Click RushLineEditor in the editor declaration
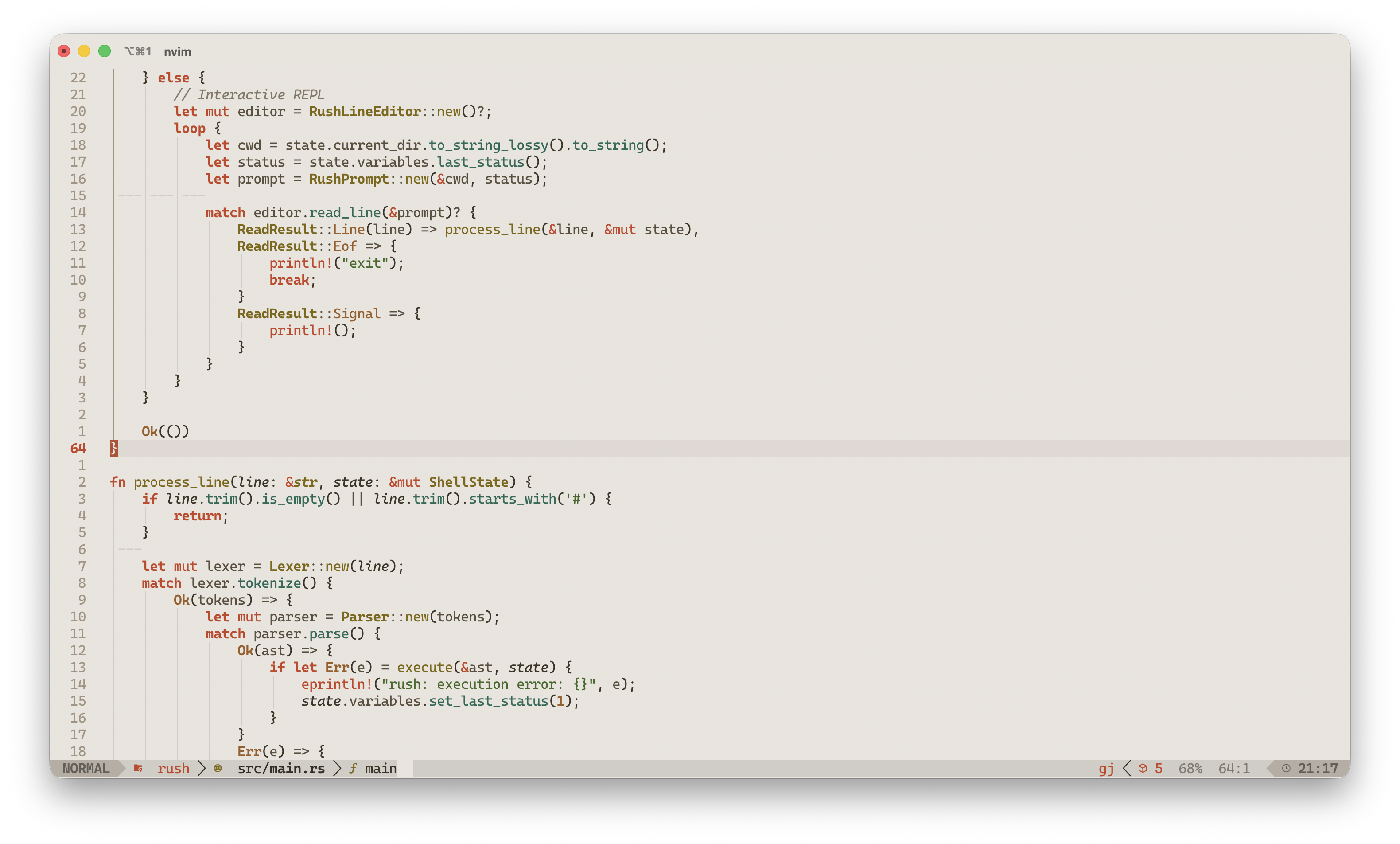Screen dimensions: 1400x844 [365, 111]
